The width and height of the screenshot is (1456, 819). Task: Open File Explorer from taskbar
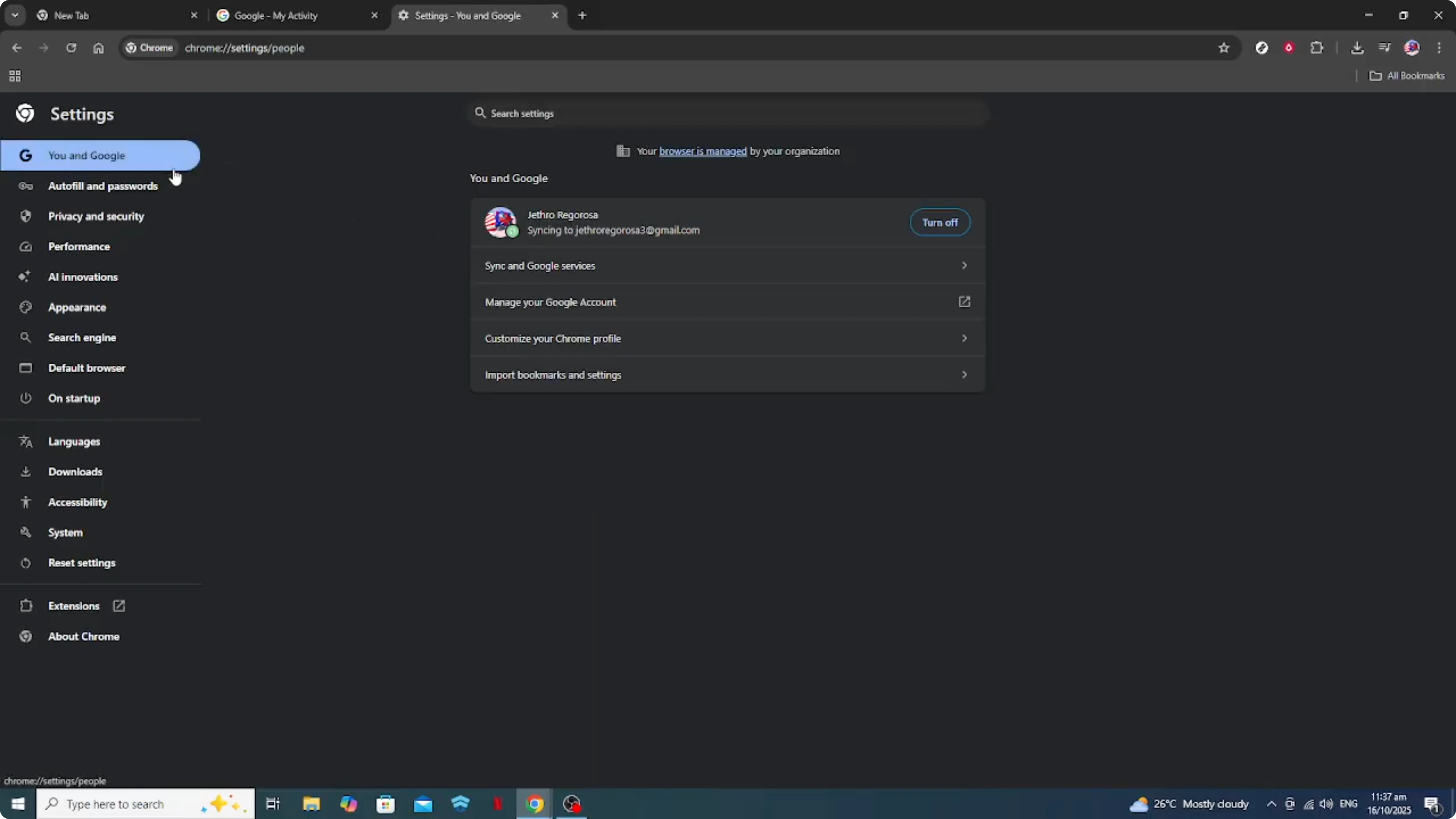[x=311, y=804]
